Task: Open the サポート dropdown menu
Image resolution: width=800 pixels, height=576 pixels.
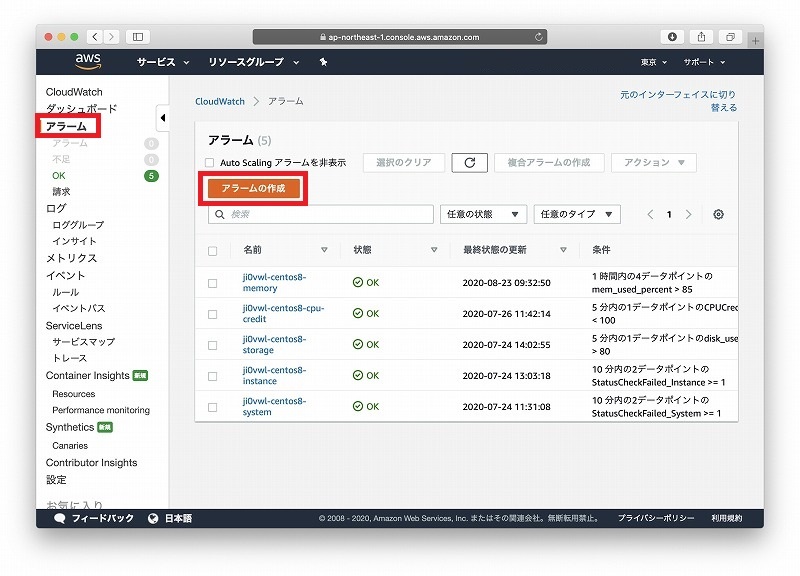Action: tap(704, 62)
